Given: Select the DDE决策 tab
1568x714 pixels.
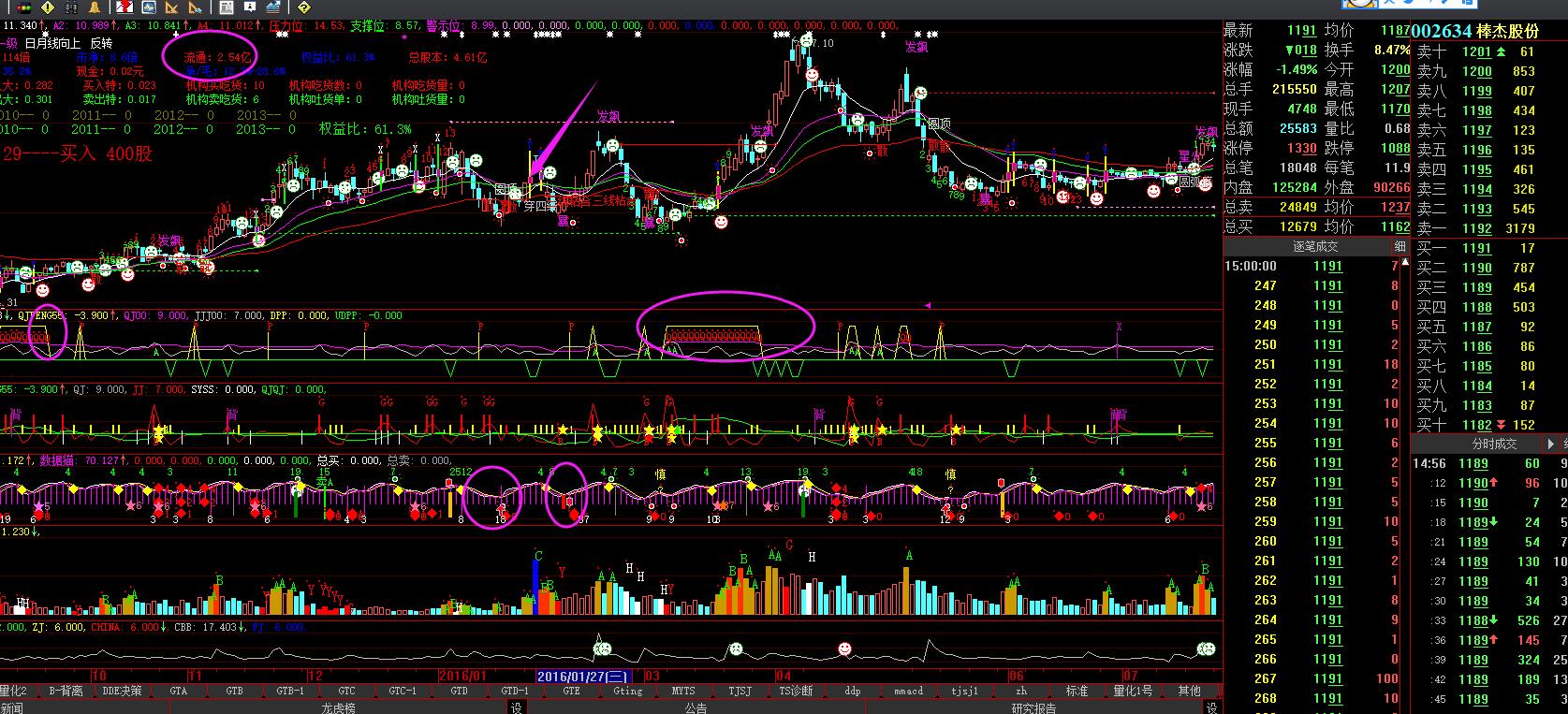Looking at the screenshot, I should [123, 691].
